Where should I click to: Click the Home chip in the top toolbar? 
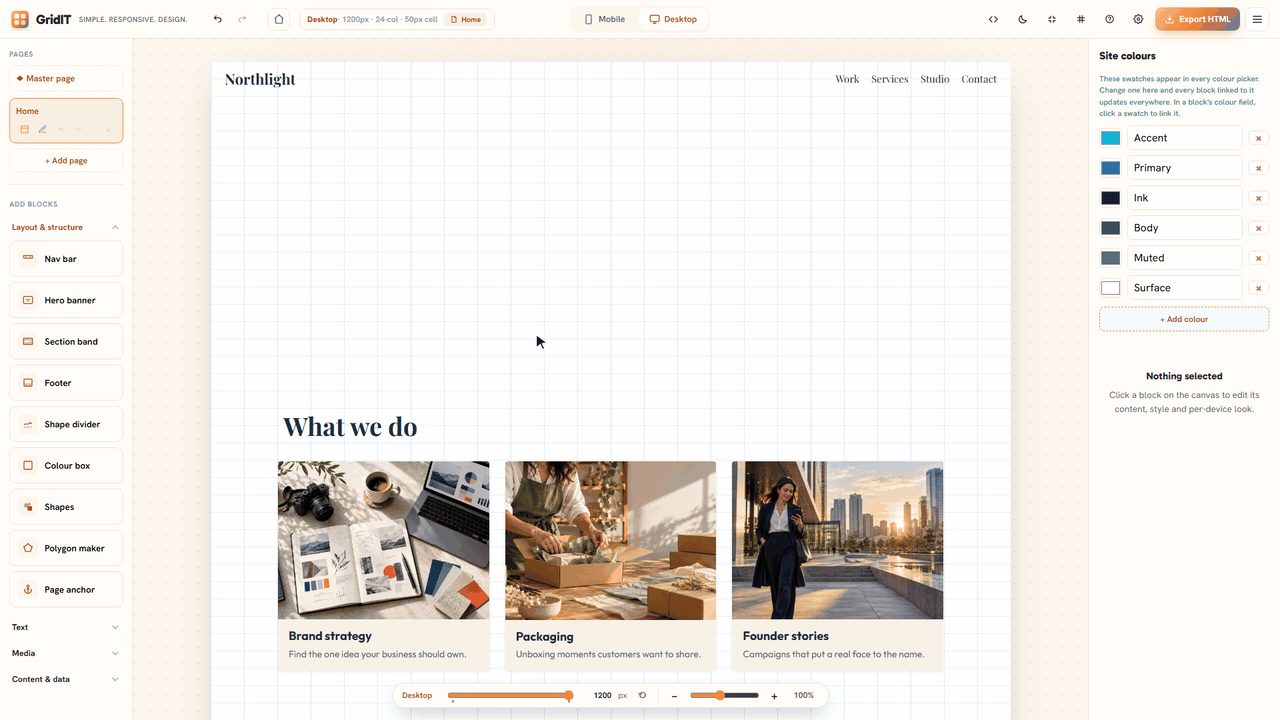pyautogui.click(x=466, y=19)
